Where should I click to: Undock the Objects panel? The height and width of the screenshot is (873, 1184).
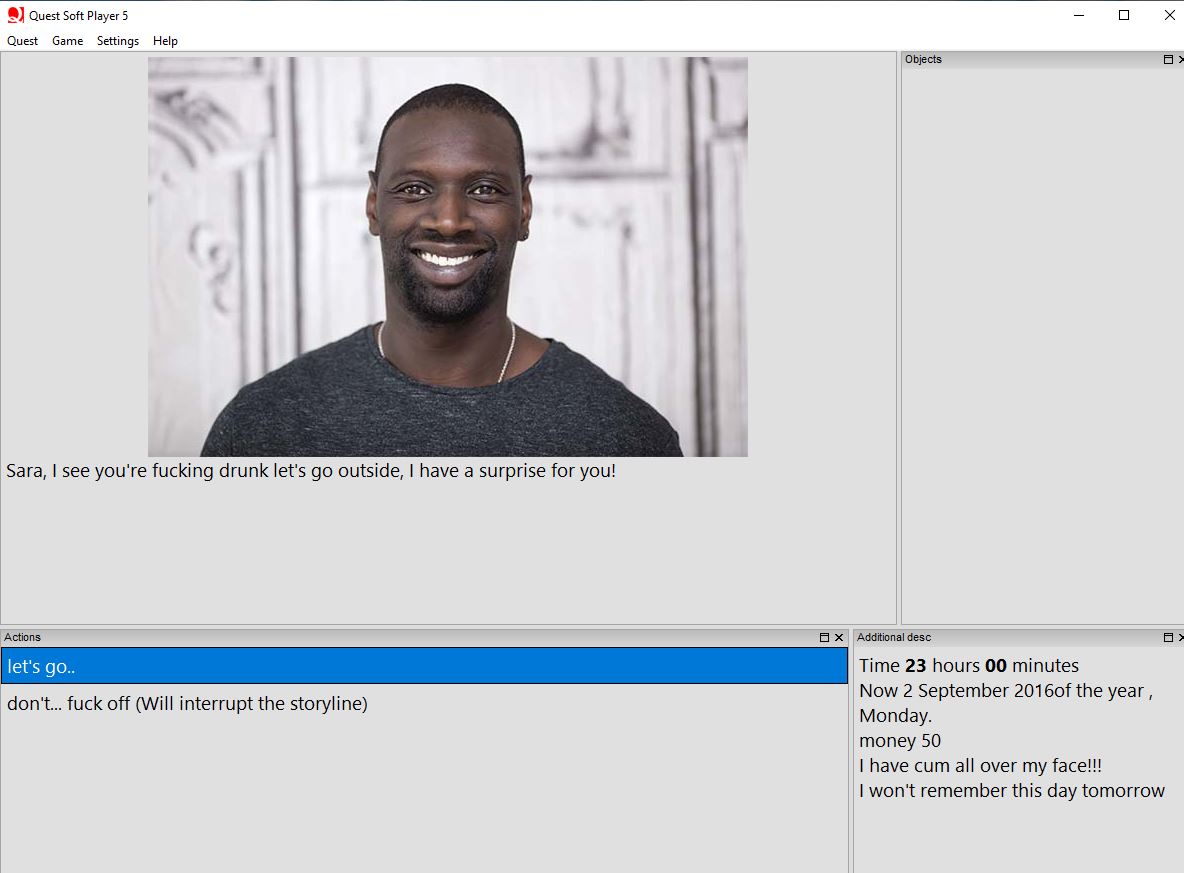(x=1166, y=59)
